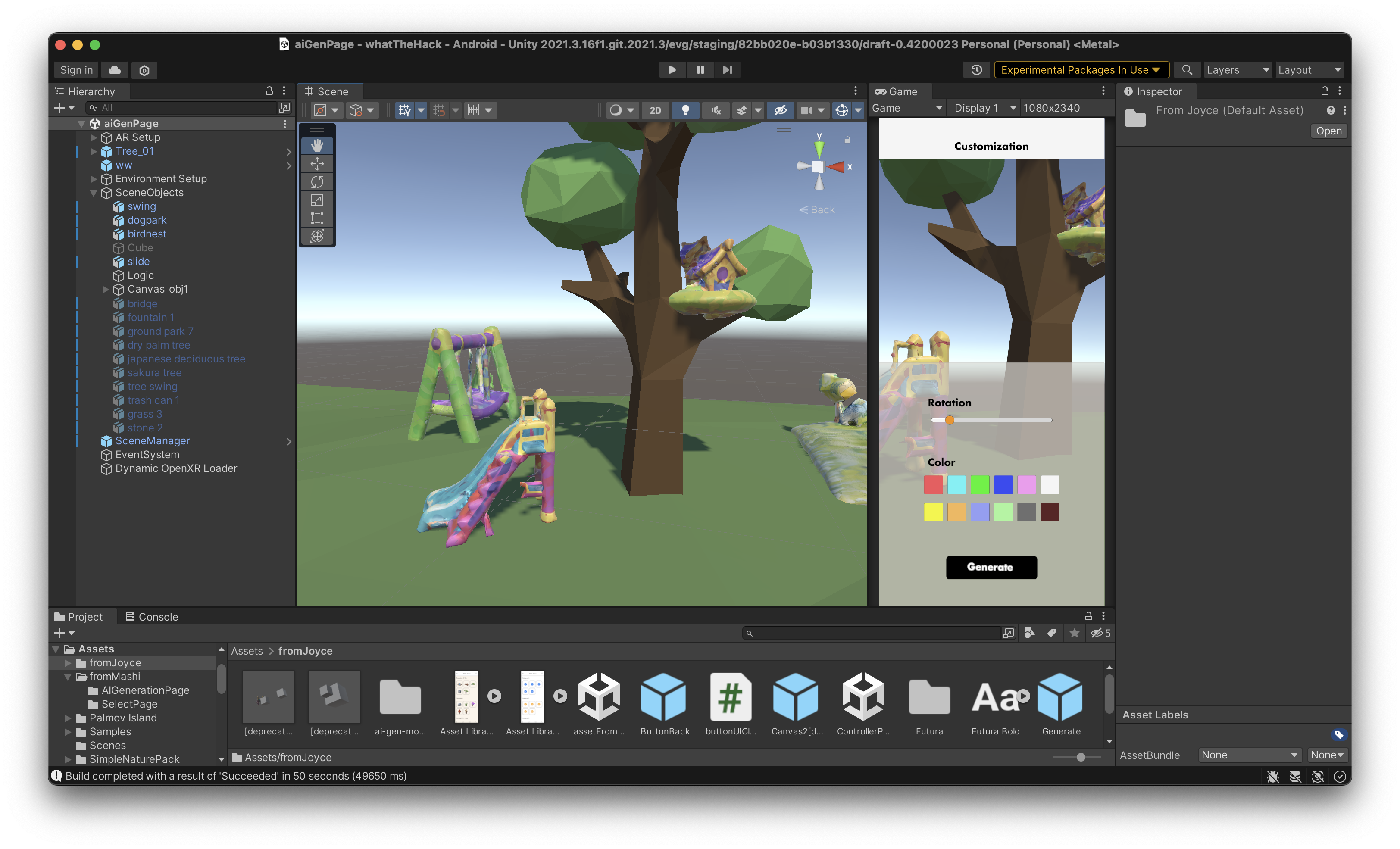This screenshot has width=1400, height=849.
Task: Click Generate button in Game view
Action: [x=991, y=567]
